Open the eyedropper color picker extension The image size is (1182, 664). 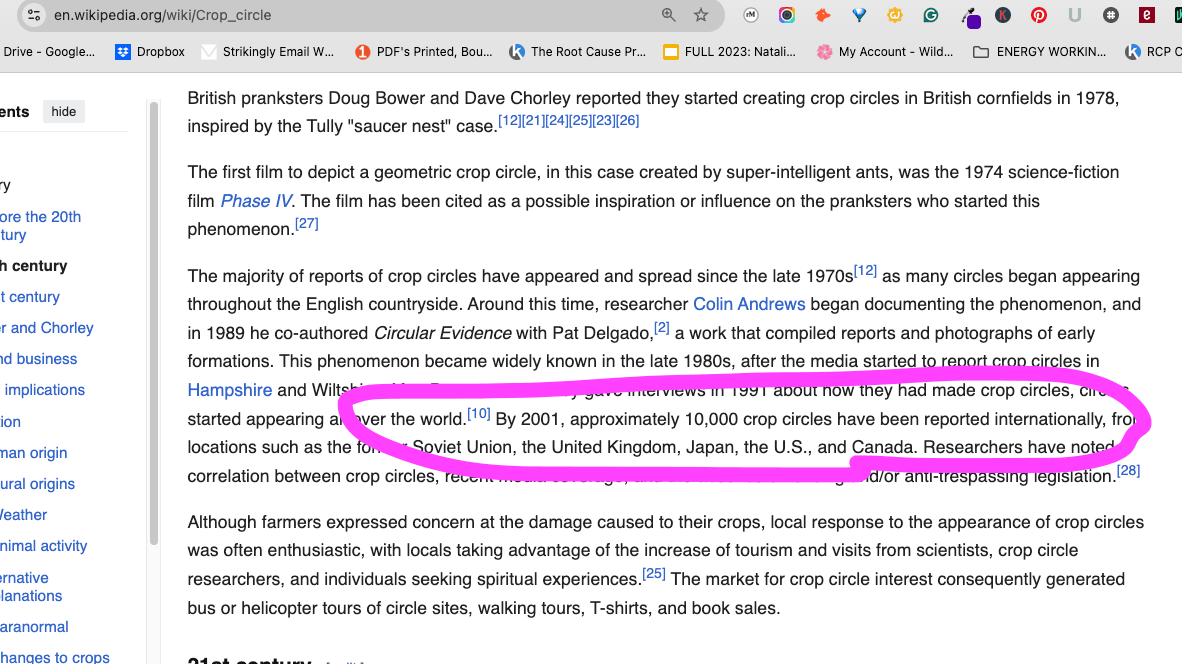[971, 17]
